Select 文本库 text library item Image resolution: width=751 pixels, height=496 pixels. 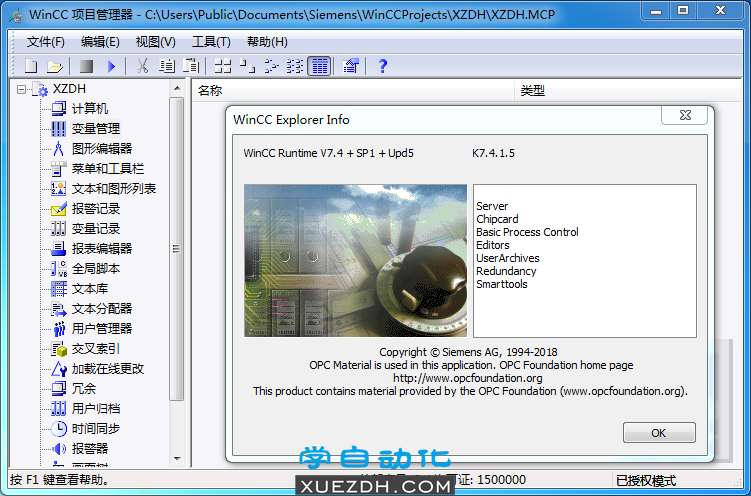(90, 289)
